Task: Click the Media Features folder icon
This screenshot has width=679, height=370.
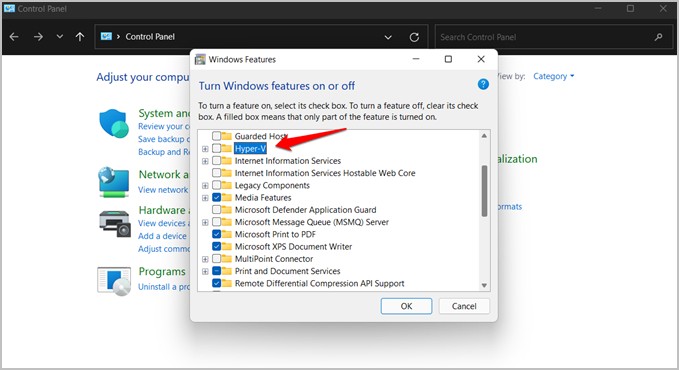Action: tap(227, 198)
